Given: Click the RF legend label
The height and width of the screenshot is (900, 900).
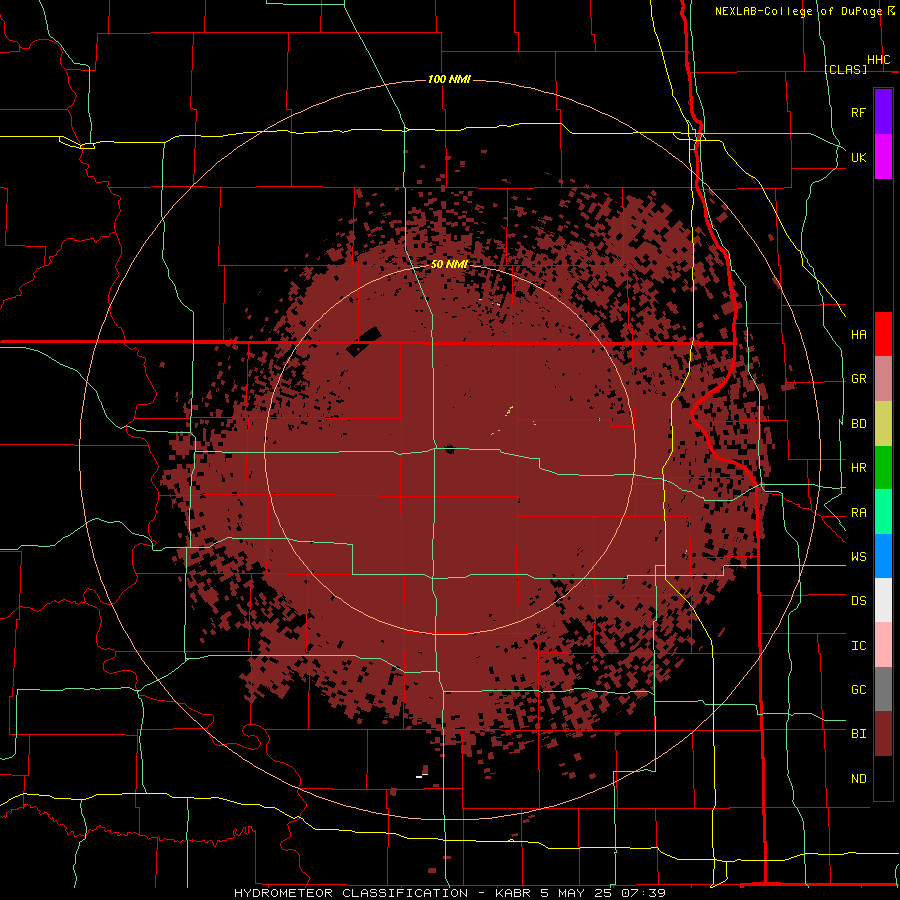Looking at the screenshot, I should click(859, 112).
